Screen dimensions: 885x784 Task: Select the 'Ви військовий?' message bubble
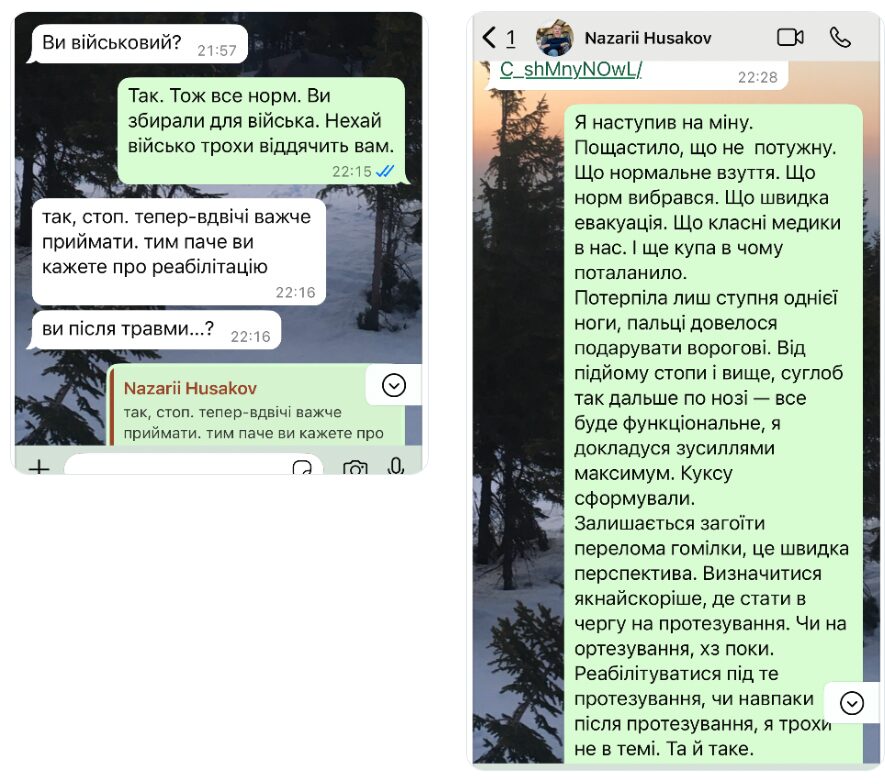tap(138, 43)
